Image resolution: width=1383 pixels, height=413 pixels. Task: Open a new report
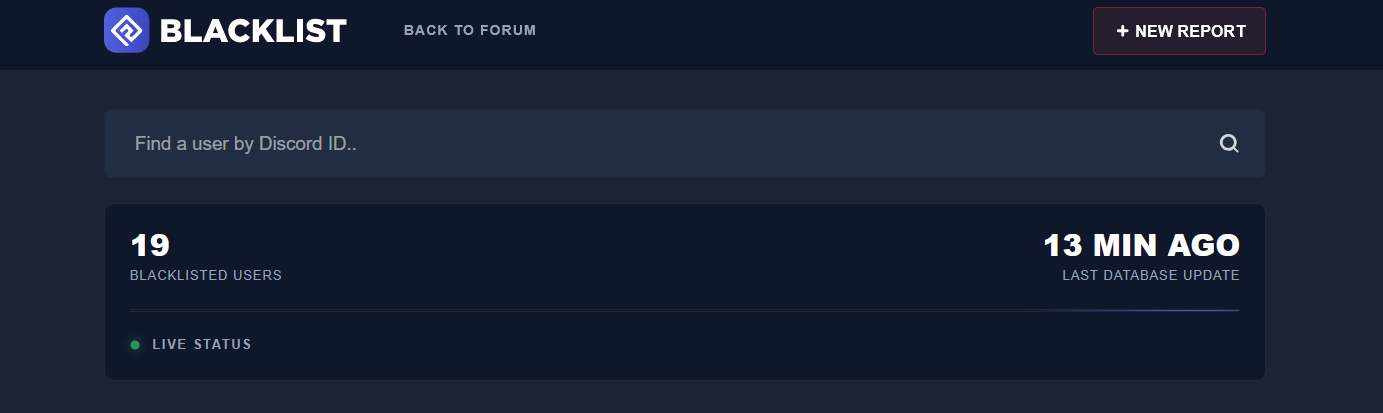[x=1179, y=31]
